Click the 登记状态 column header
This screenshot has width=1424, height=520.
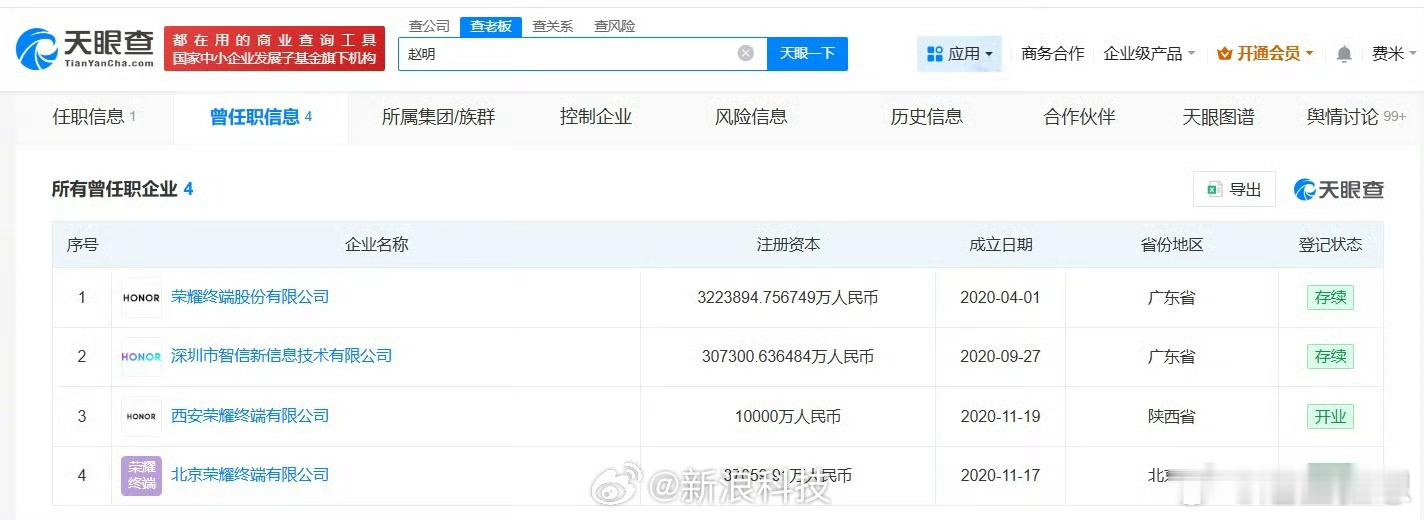click(1330, 244)
